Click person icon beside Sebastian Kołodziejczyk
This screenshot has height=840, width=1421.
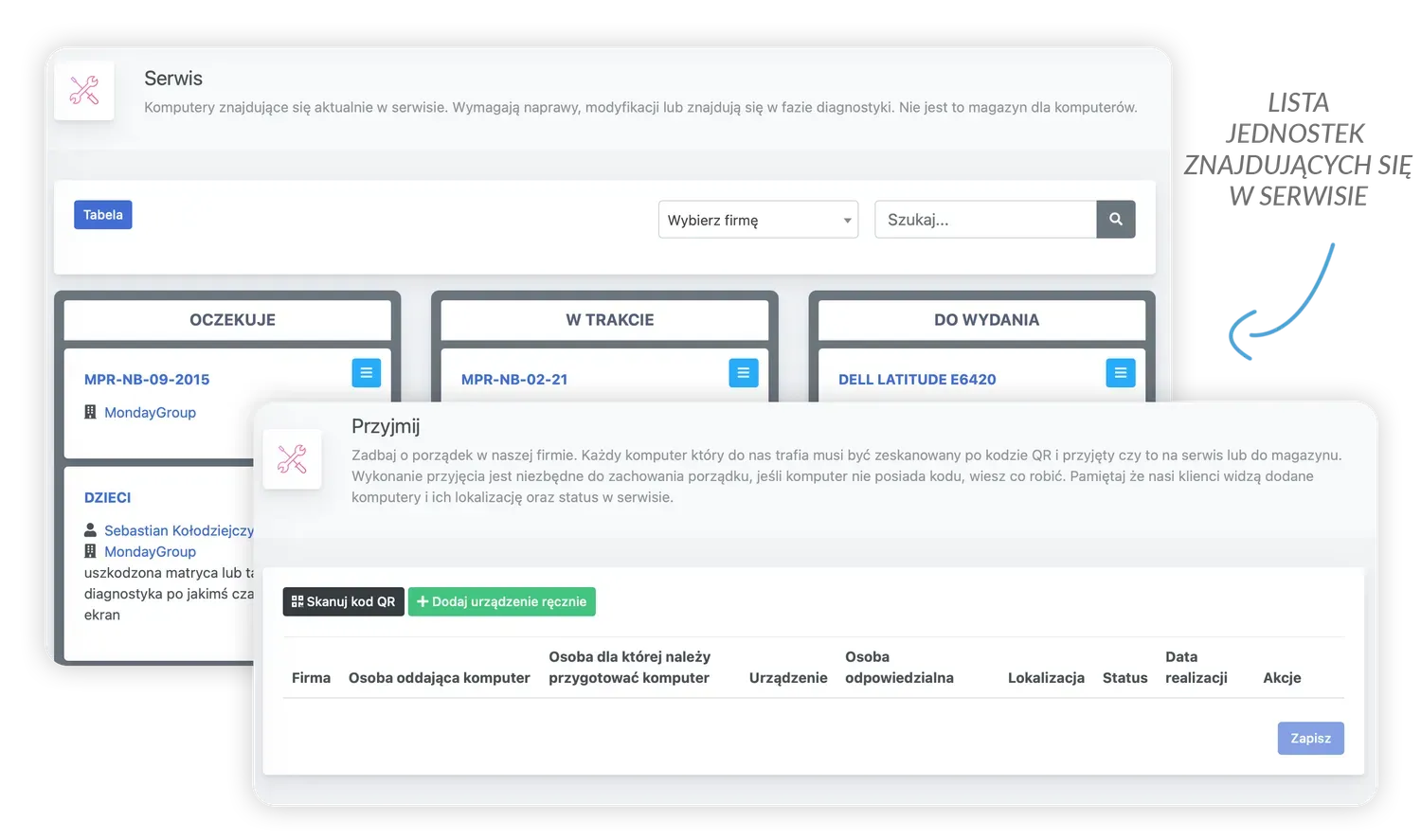(x=90, y=530)
